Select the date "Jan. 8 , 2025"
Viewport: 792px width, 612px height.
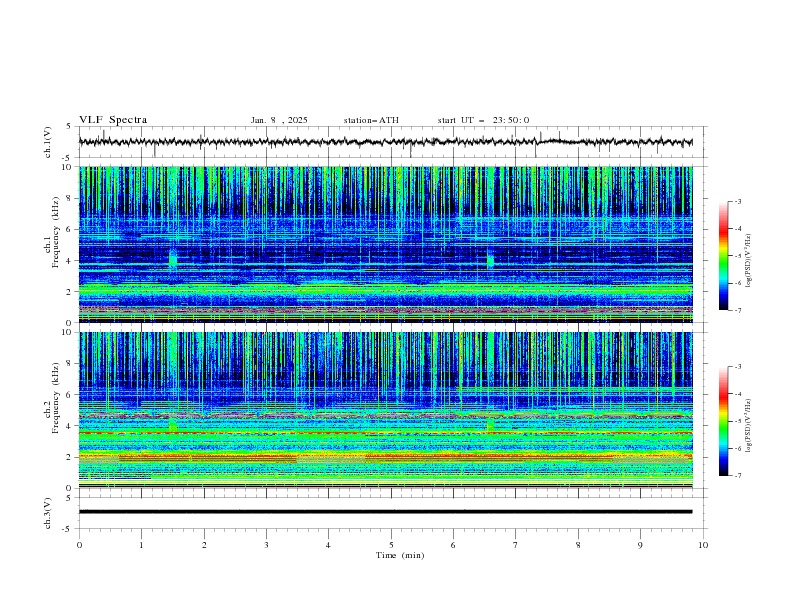point(279,120)
